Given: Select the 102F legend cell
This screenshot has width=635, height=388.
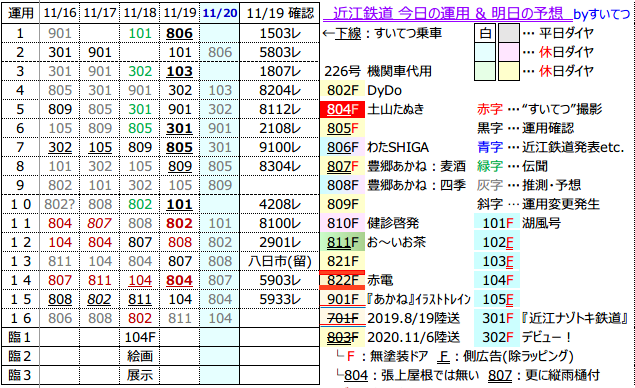Looking at the screenshot, I should [497, 242].
